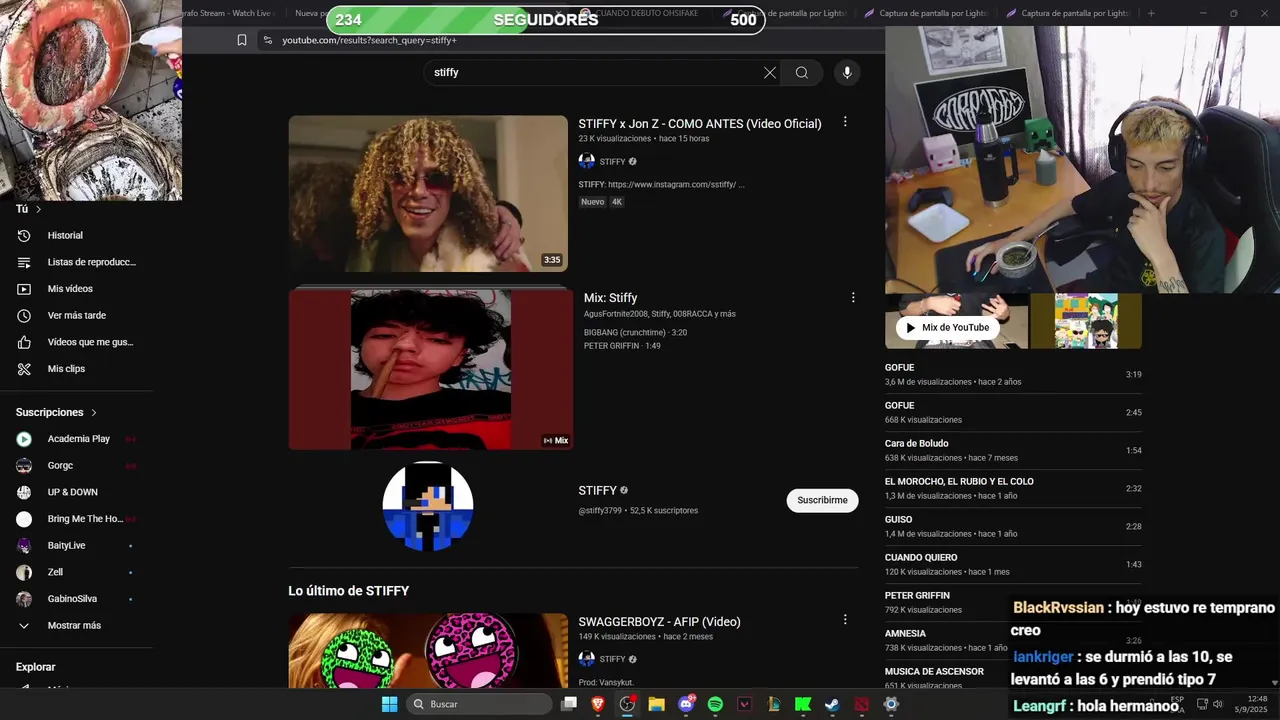Open UP & DOWN subscription channel
1280x720 pixels.
72,492
